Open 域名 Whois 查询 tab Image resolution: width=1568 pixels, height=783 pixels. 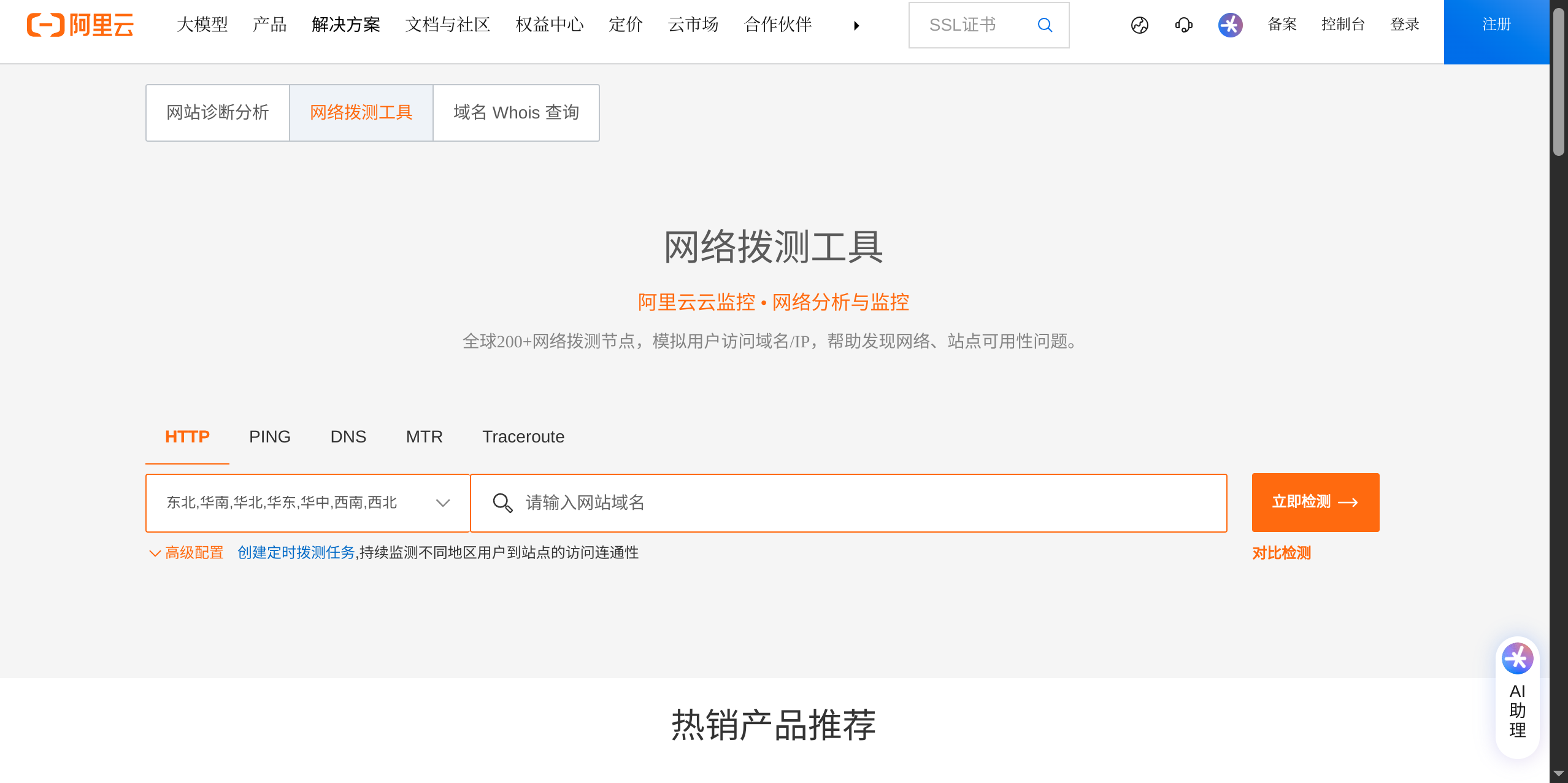tap(516, 113)
